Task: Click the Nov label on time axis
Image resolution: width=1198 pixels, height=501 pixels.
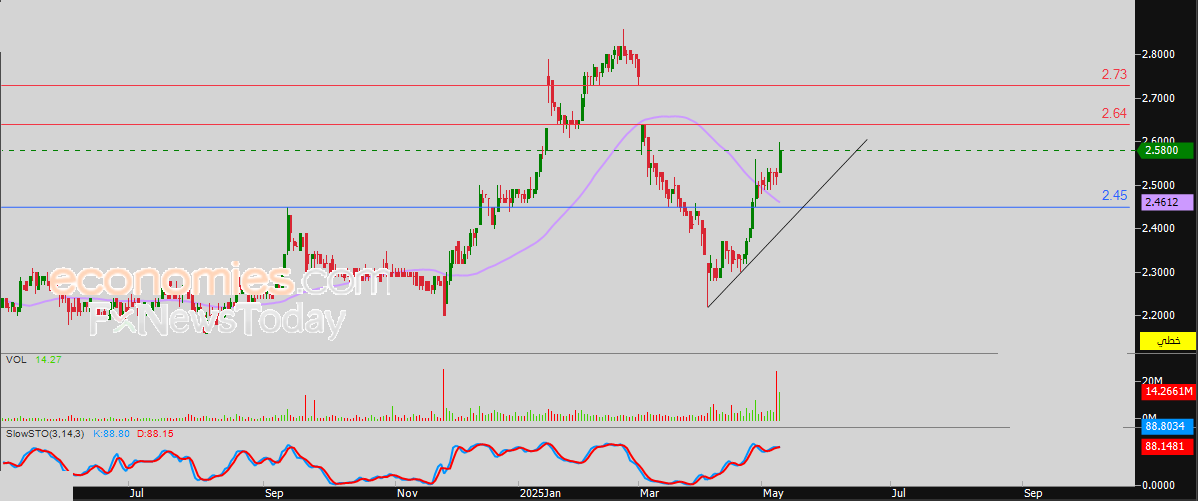Action: tap(406, 493)
